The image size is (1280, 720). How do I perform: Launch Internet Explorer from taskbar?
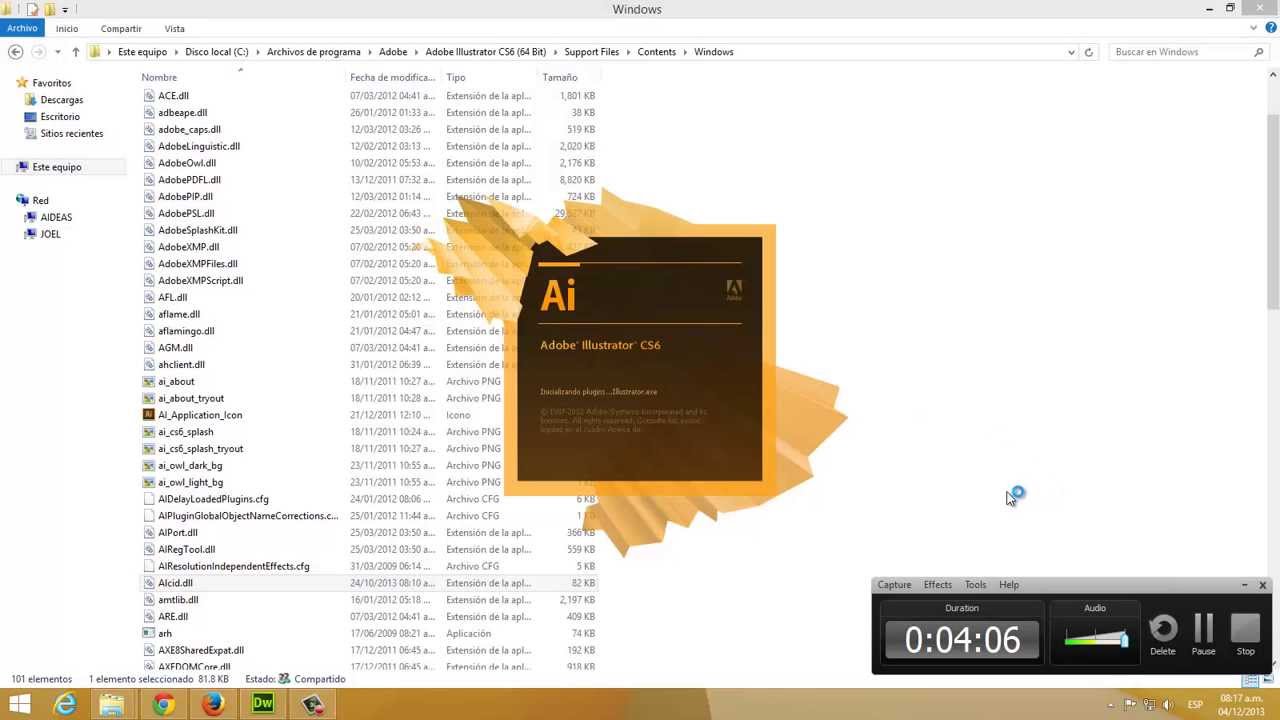tap(65, 705)
